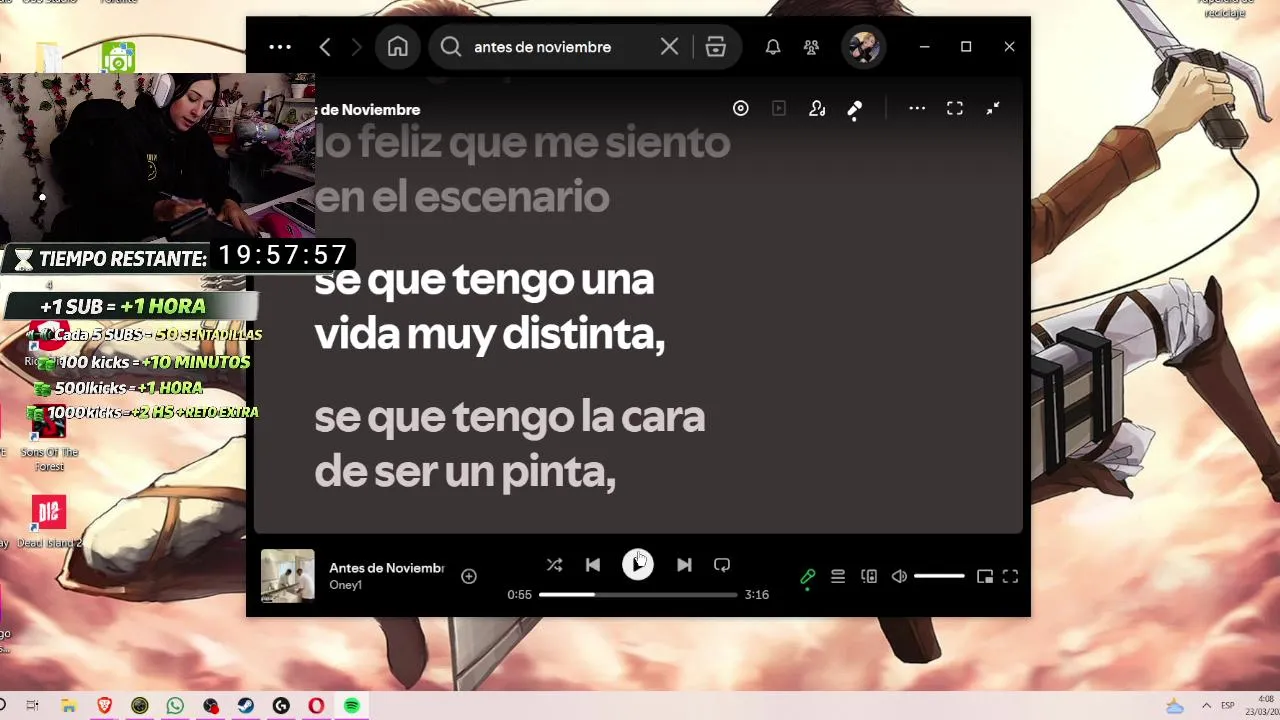Open Connect to a device
The height and width of the screenshot is (720, 1280).
[x=869, y=576]
